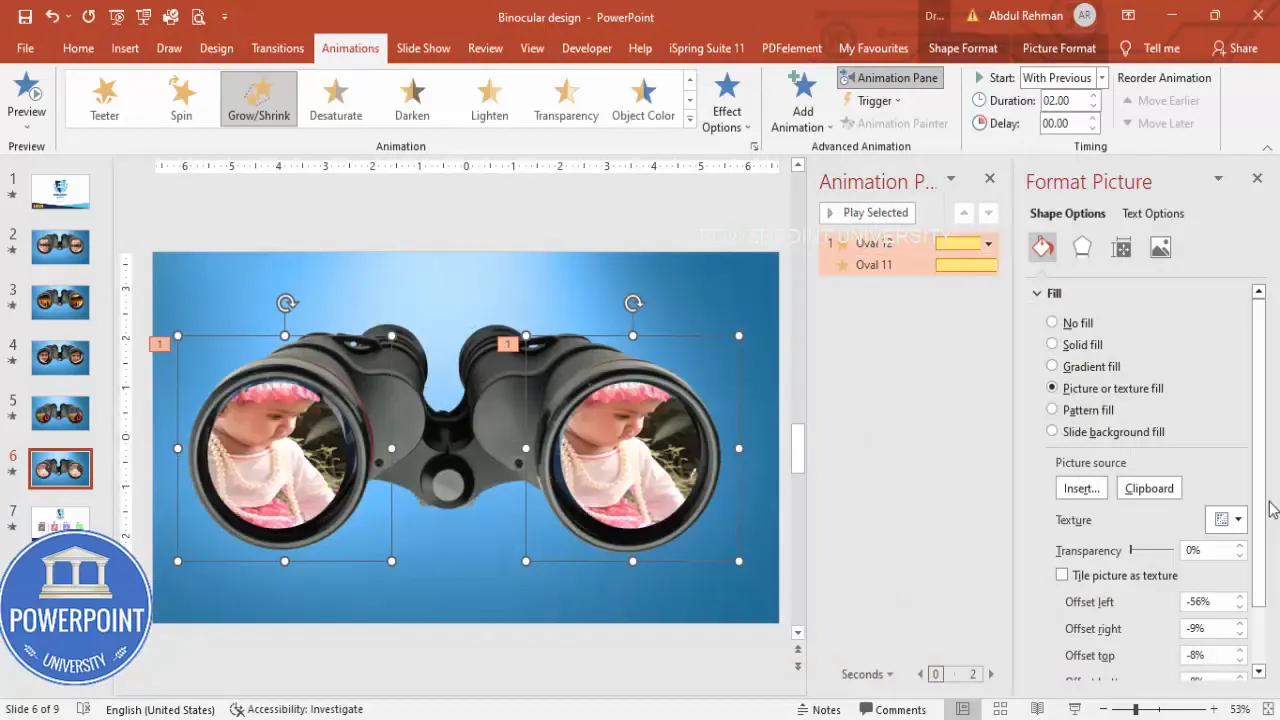
Task: Open Comments pane from status bar
Action: 892,709
